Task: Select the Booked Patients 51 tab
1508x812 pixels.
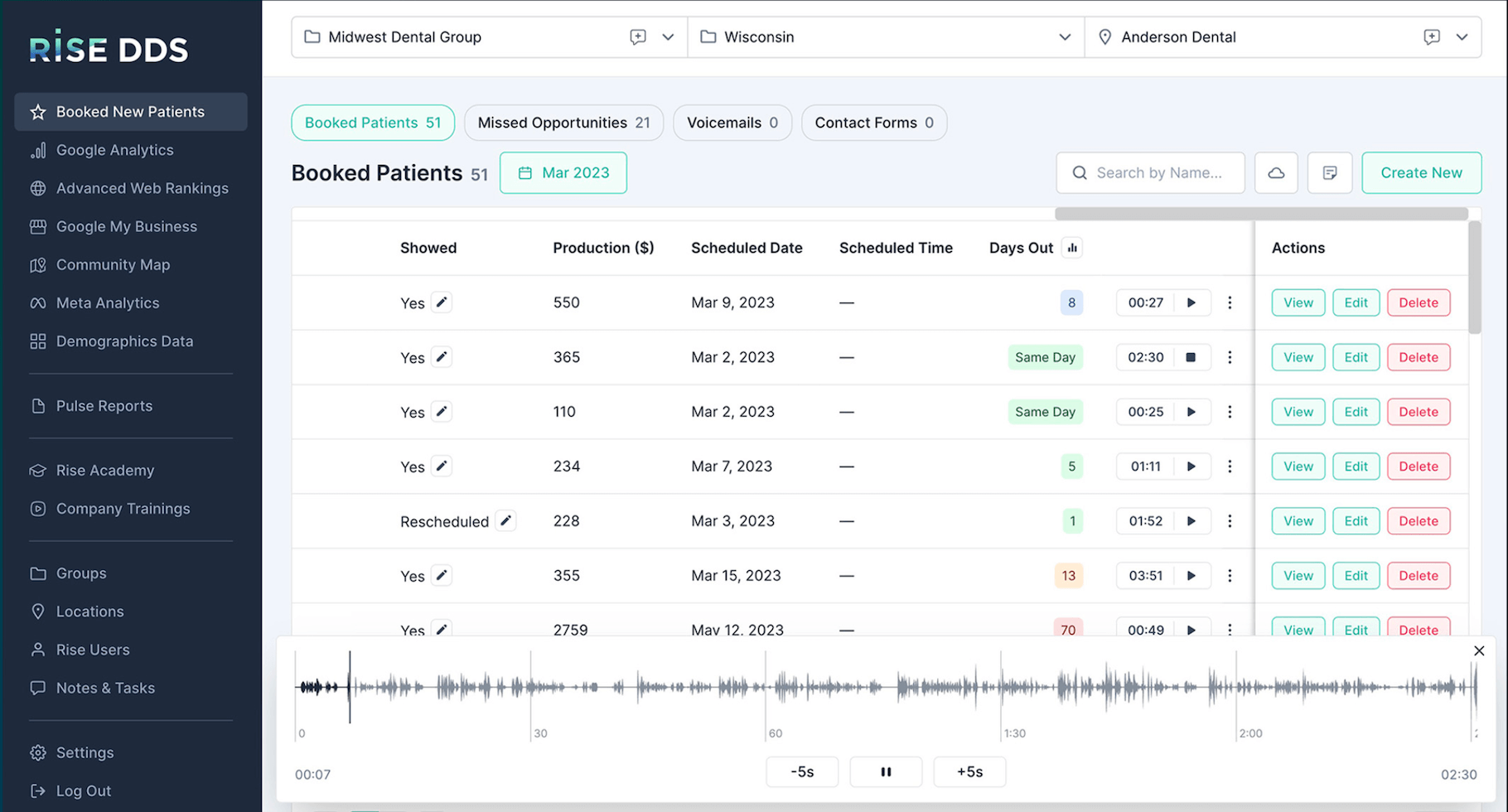Action: click(x=373, y=123)
